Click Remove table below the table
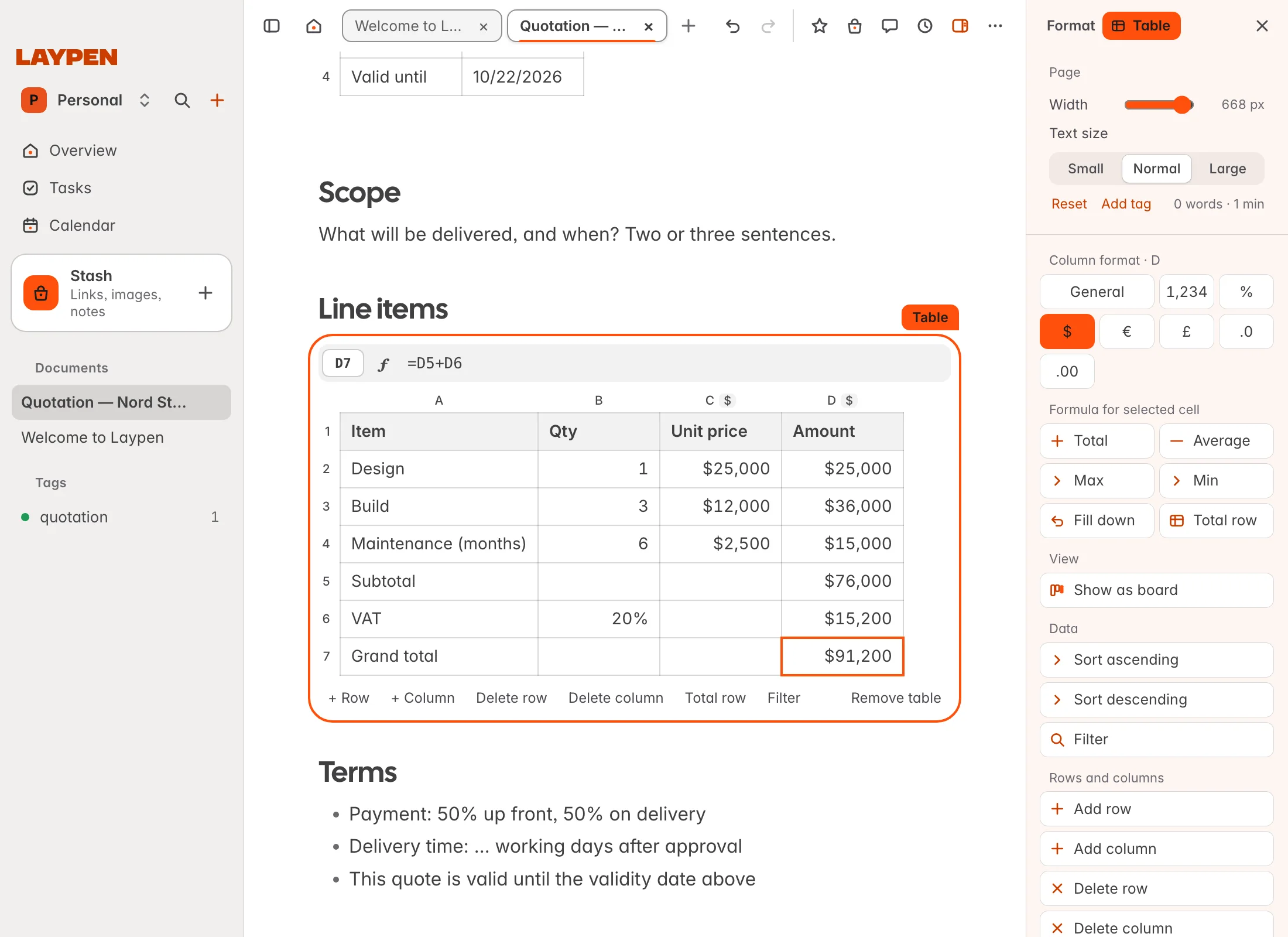 (x=896, y=698)
